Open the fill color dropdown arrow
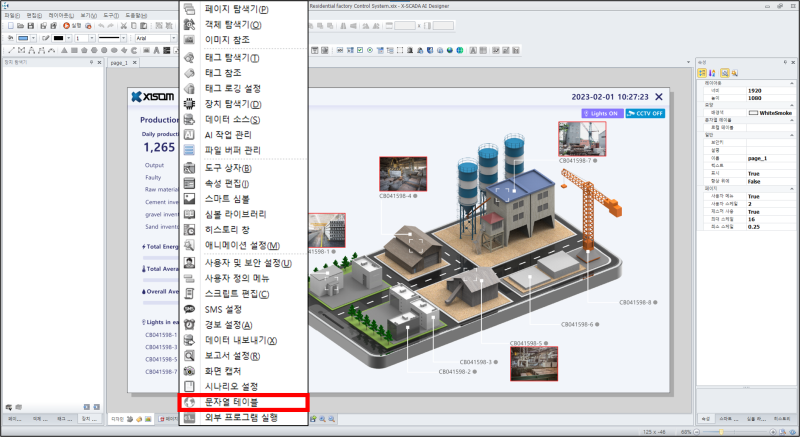Image resolution: width=800 pixels, height=437 pixels. (33, 38)
